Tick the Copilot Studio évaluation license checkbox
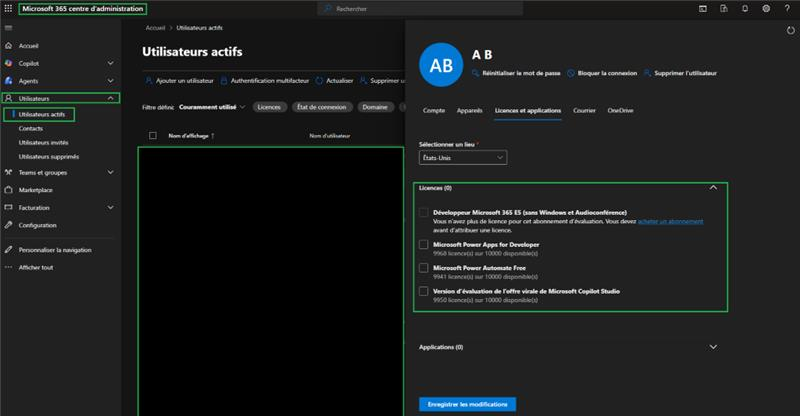The width and height of the screenshot is (800, 416). tap(423, 291)
